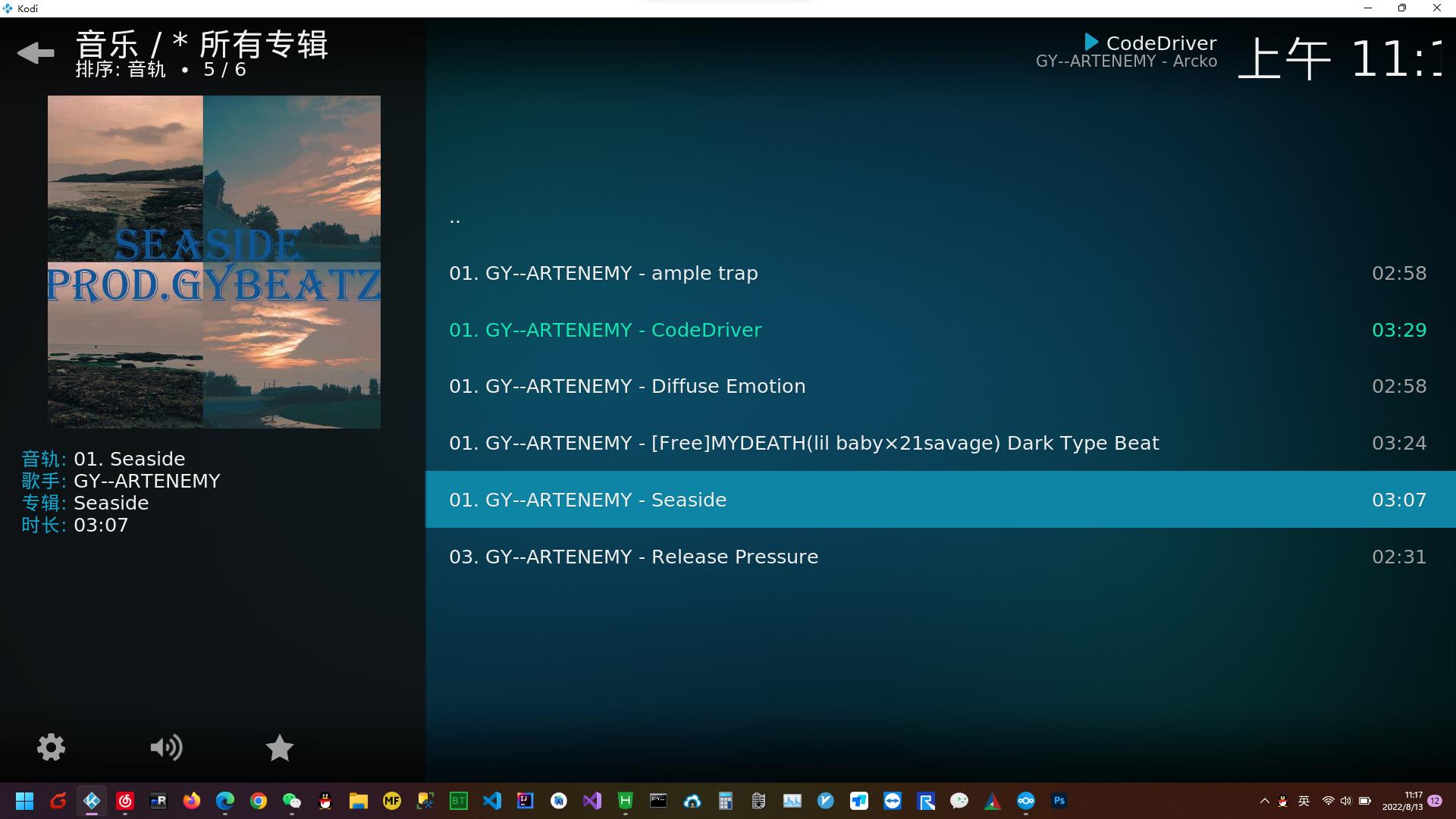Open favourites with the star icon

(x=279, y=748)
